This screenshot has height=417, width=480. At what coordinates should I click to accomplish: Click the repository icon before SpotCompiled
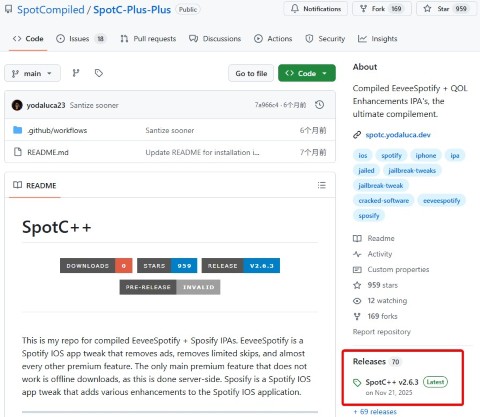(x=9, y=9)
